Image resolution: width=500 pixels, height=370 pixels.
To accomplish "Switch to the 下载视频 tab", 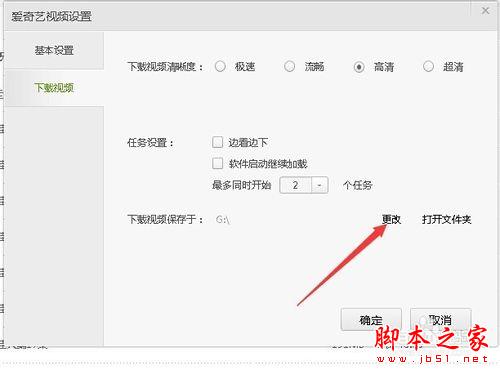I will [54, 88].
